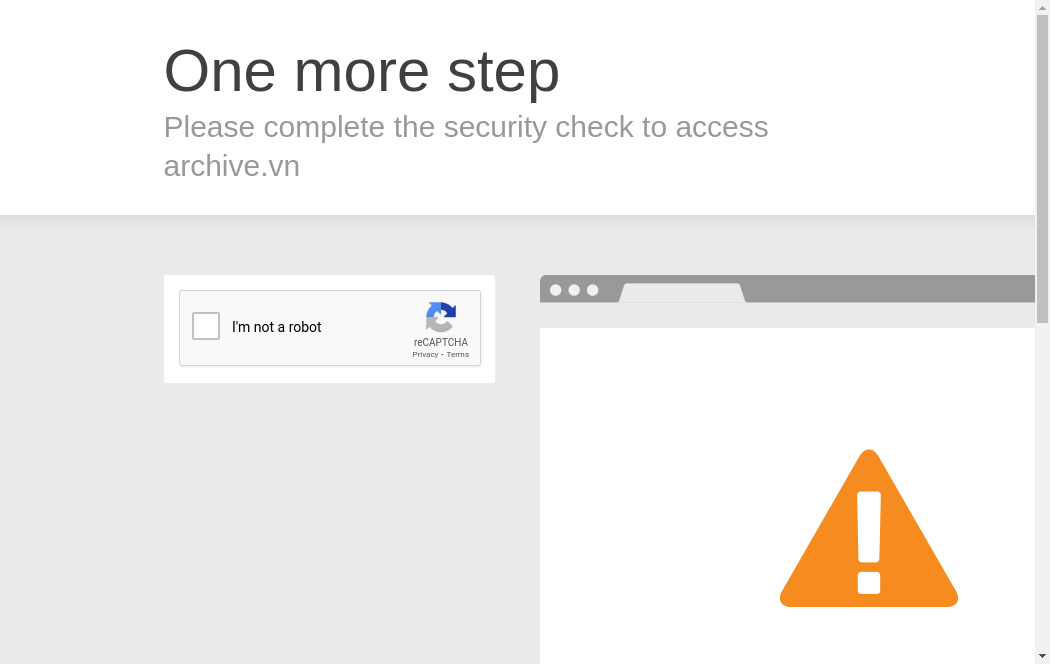This screenshot has height=664, width=1050.
Task: Select the blank tab in the browser illustration
Action: click(x=682, y=293)
